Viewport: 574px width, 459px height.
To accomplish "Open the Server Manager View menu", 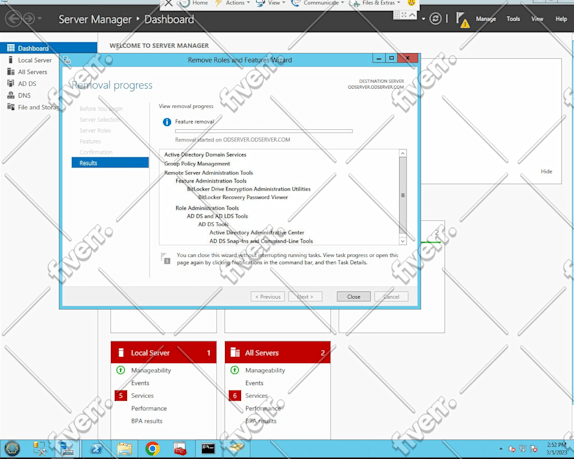I will [537, 19].
